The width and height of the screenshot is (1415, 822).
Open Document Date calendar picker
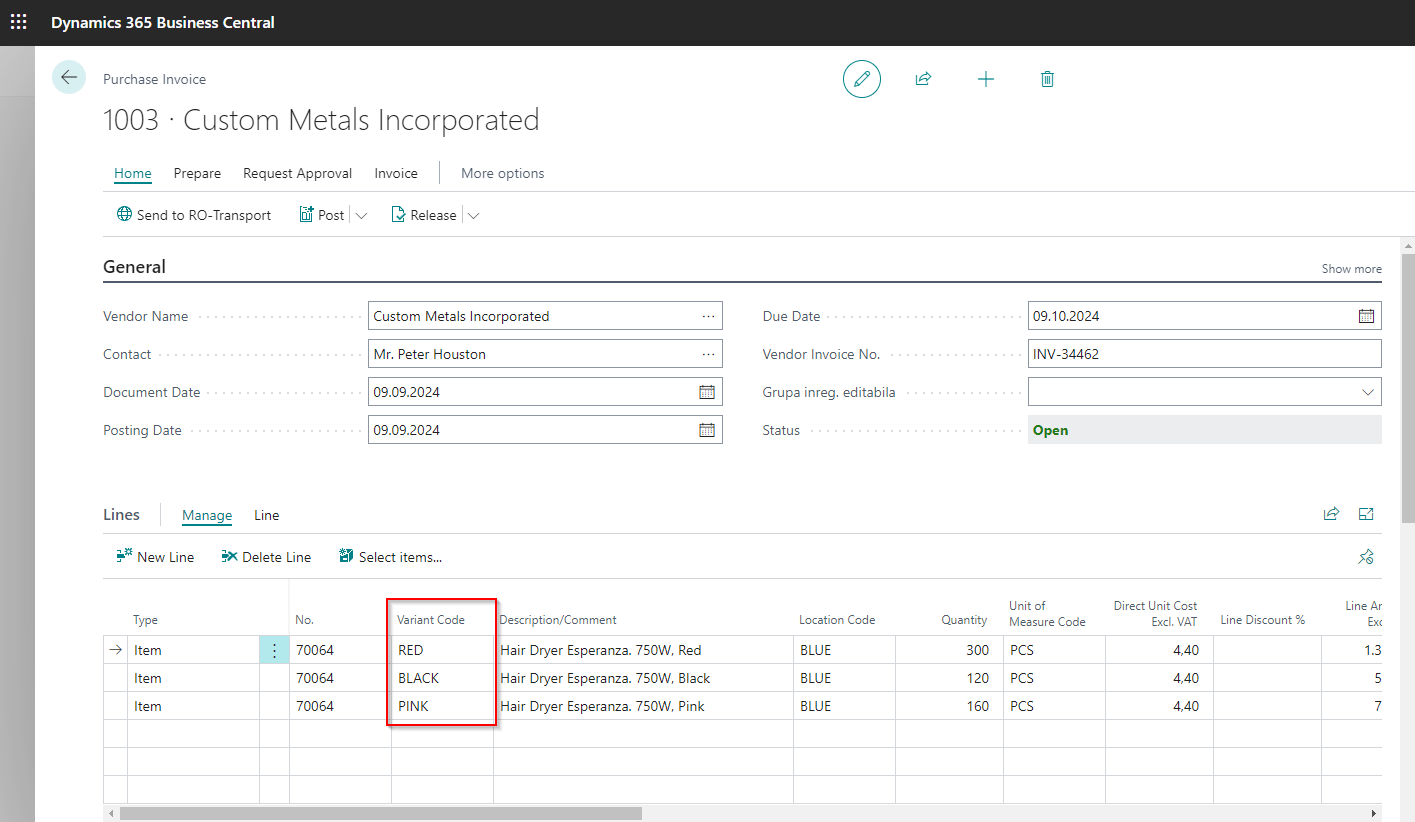click(707, 392)
